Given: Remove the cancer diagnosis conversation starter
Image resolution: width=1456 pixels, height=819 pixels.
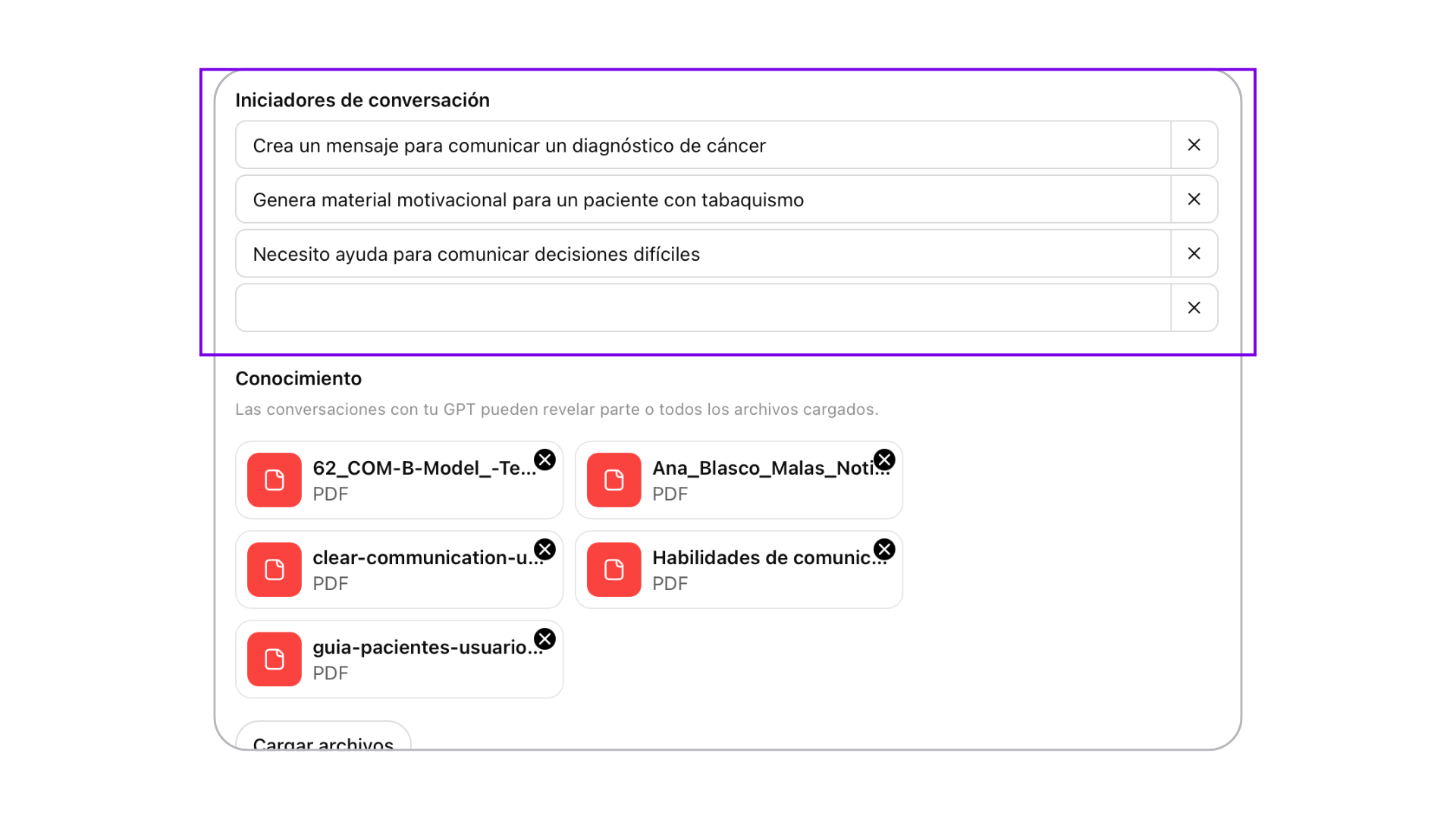Looking at the screenshot, I should tap(1194, 145).
